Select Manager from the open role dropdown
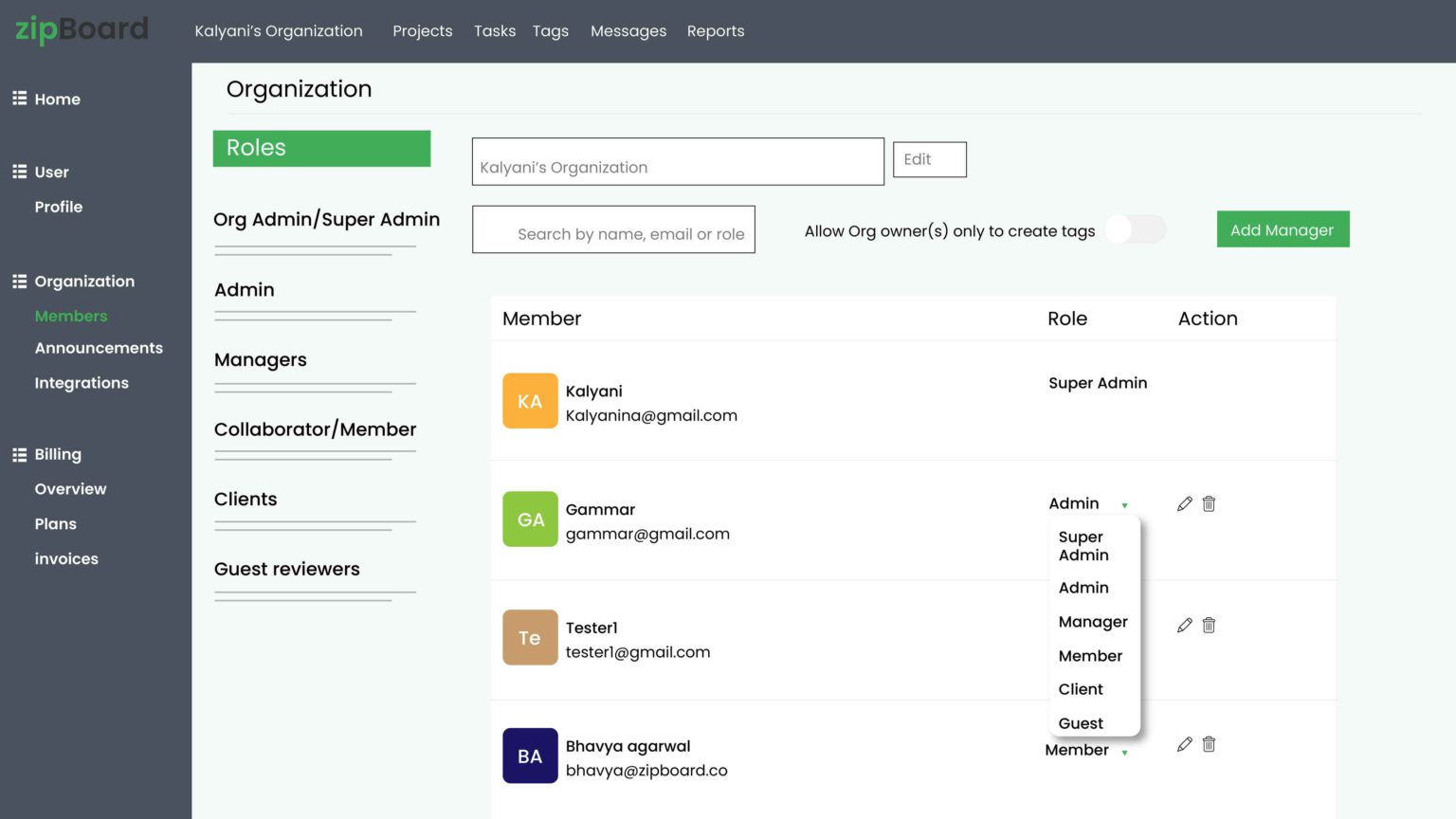The width and height of the screenshot is (1456, 819). [1092, 621]
